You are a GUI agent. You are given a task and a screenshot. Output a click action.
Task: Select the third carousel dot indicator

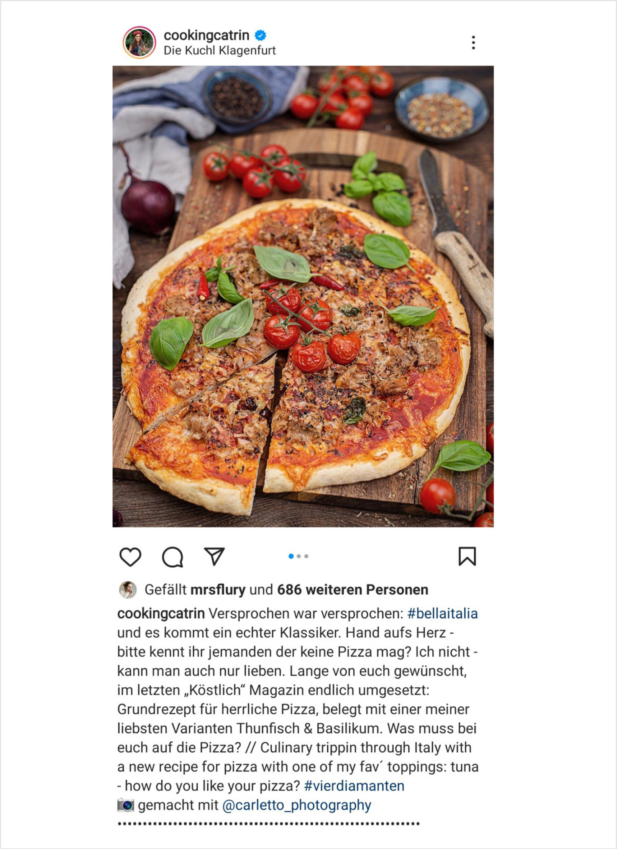point(306,556)
